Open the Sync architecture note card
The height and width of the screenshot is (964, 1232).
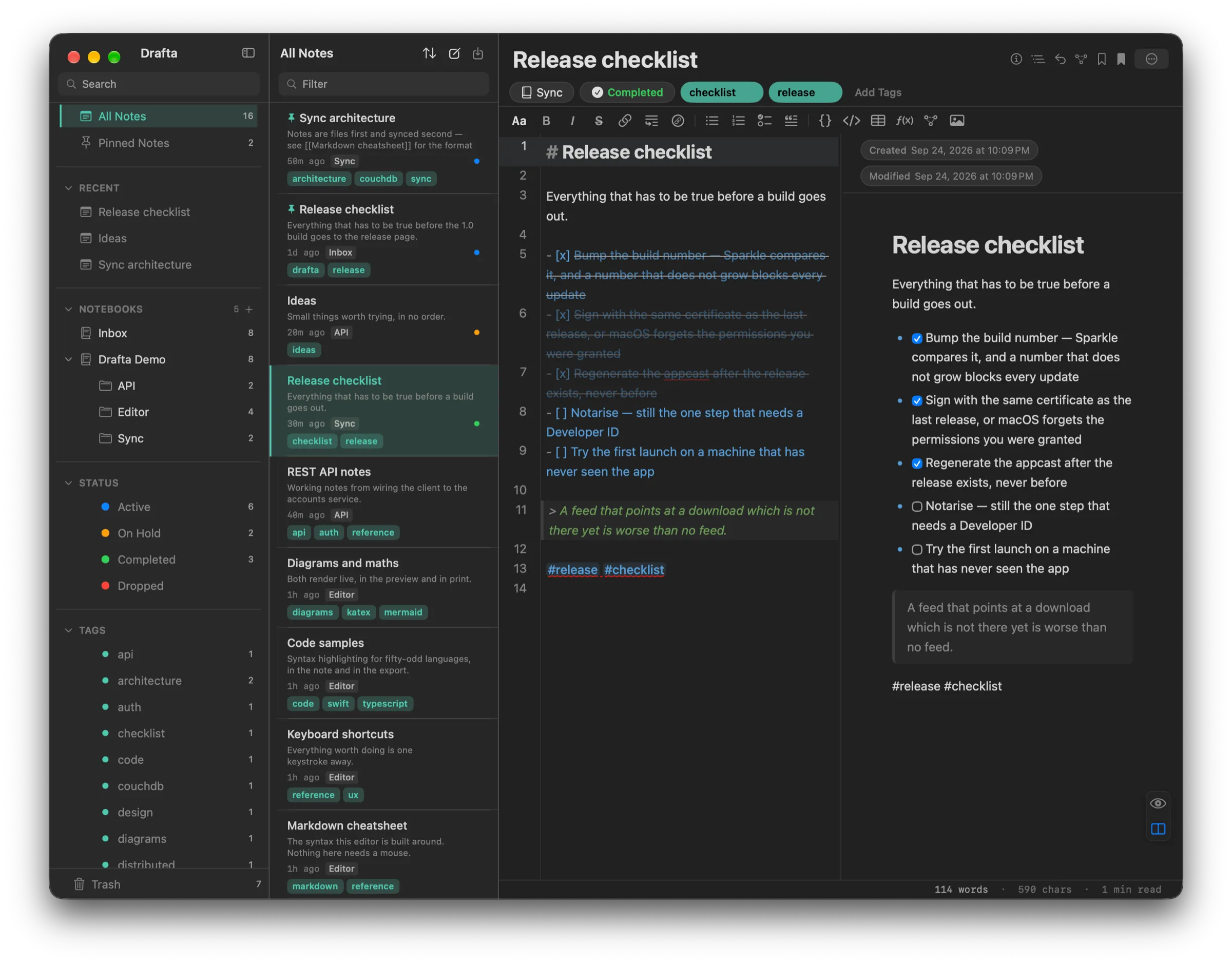pyautogui.click(x=384, y=148)
